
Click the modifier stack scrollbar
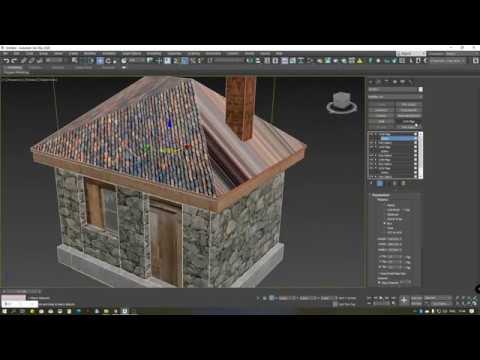421,155
